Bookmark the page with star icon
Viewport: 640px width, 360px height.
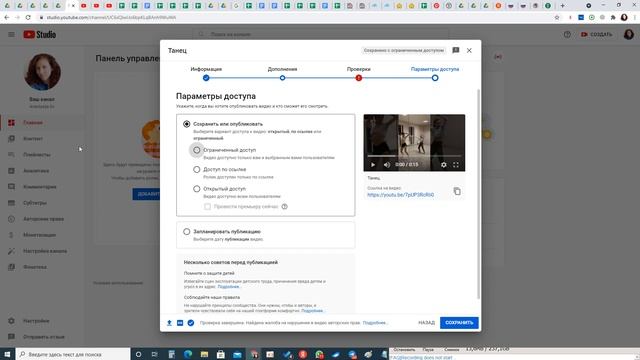(557, 18)
